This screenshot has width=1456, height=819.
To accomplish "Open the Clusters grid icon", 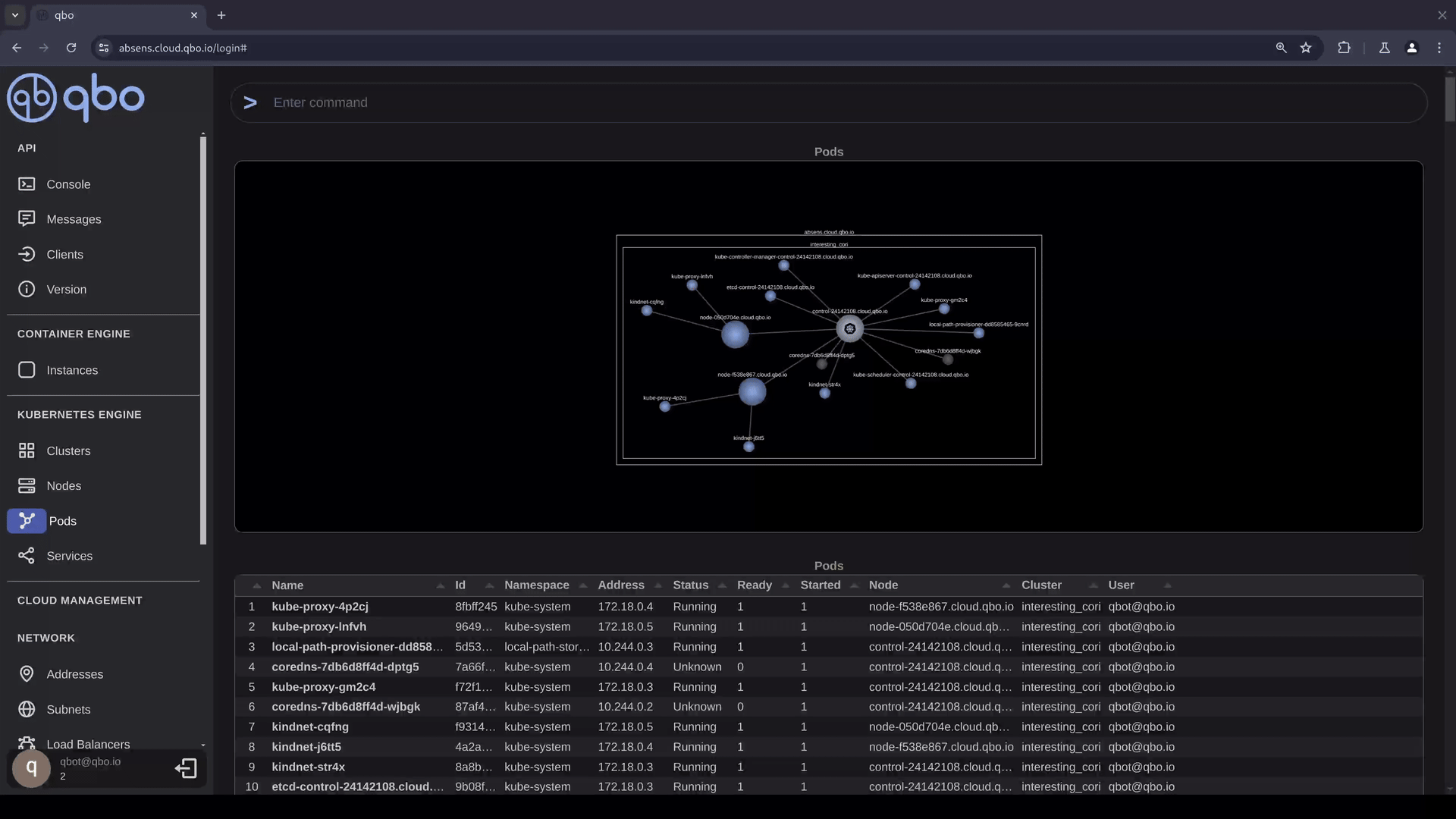I will 27,450.
